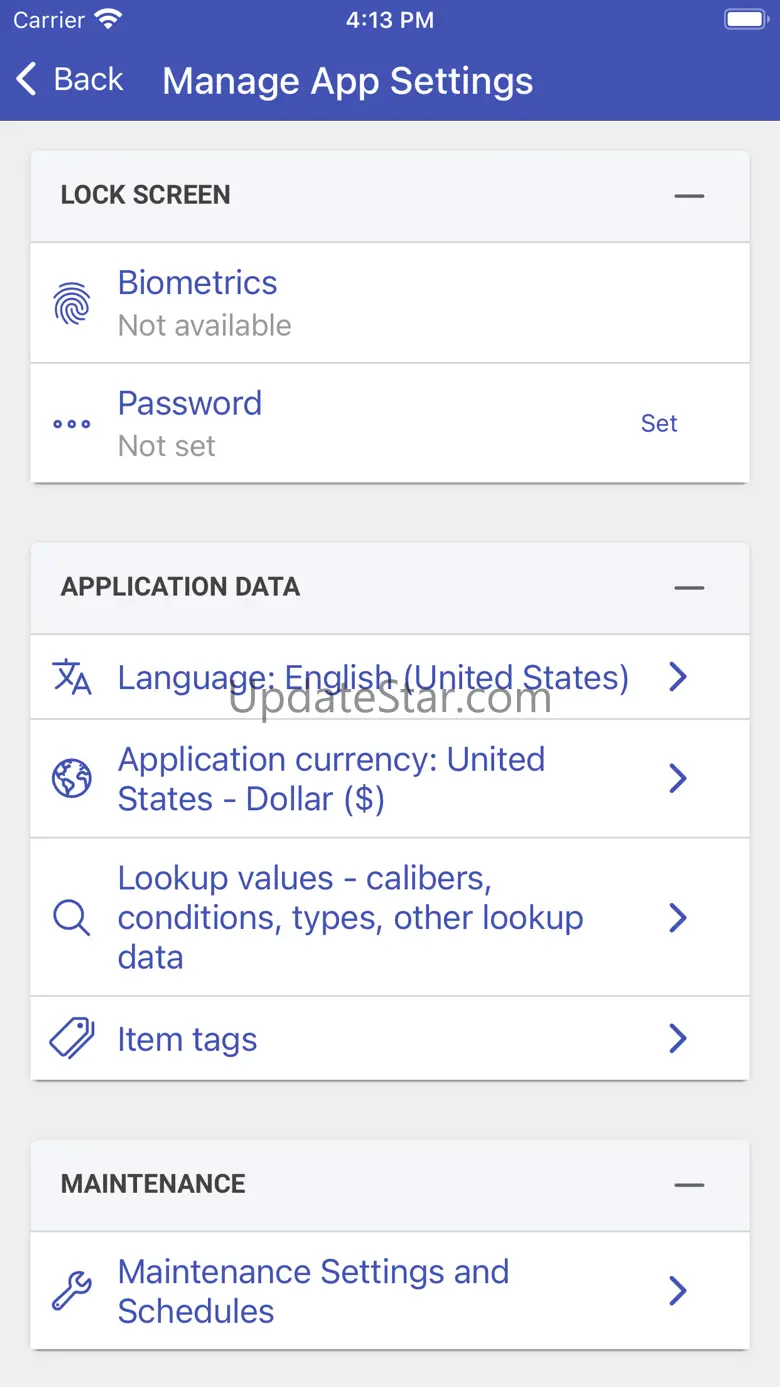
Task: Tap the Password dots icon
Action: tap(72, 424)
